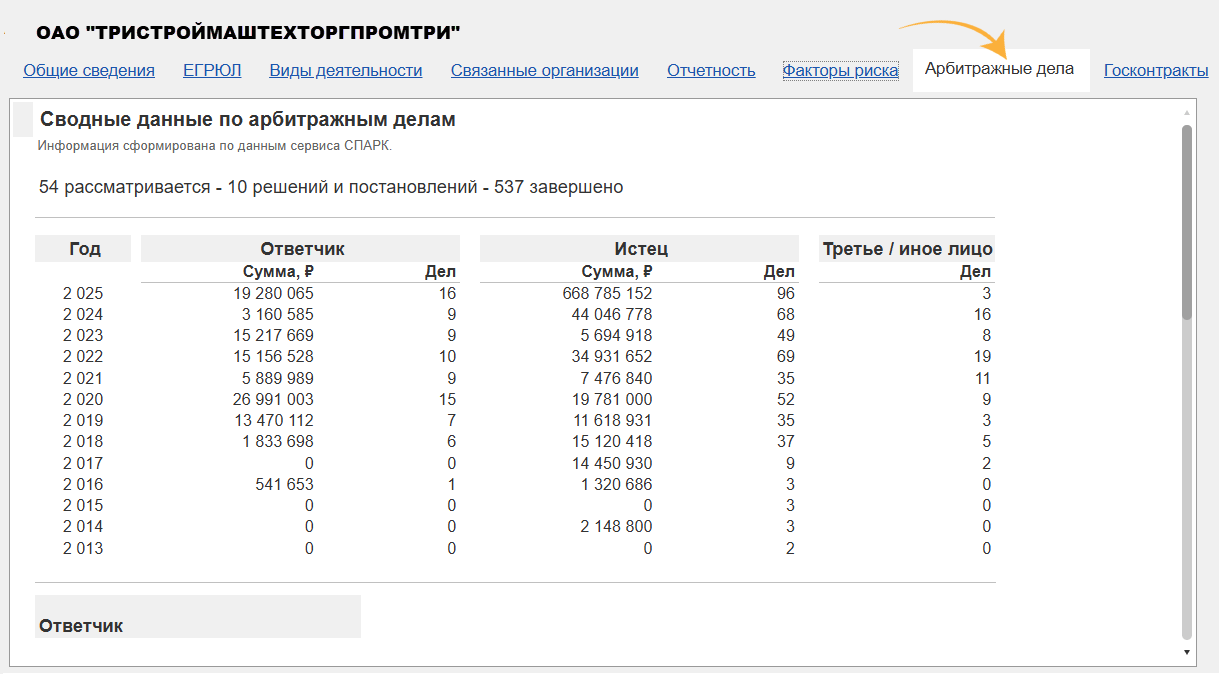Click the Ответчик section heading below the table
This screenshot has width=1219, height=674.
click(x=81, y=626)
